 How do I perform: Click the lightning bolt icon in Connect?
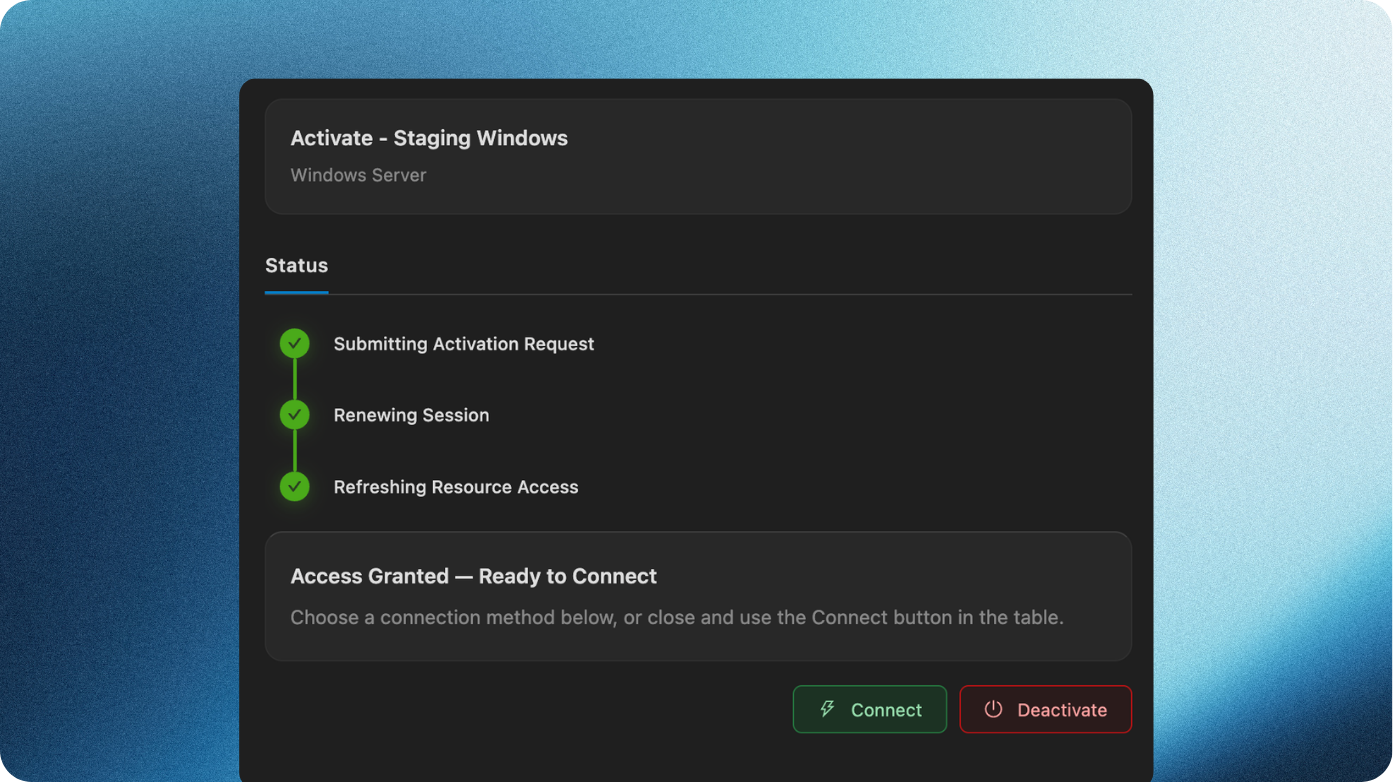pos(827,709)
